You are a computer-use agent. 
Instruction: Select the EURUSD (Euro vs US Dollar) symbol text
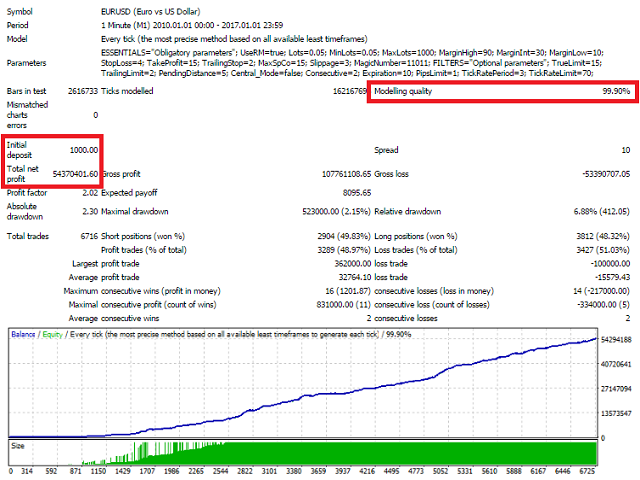(151, 11)
